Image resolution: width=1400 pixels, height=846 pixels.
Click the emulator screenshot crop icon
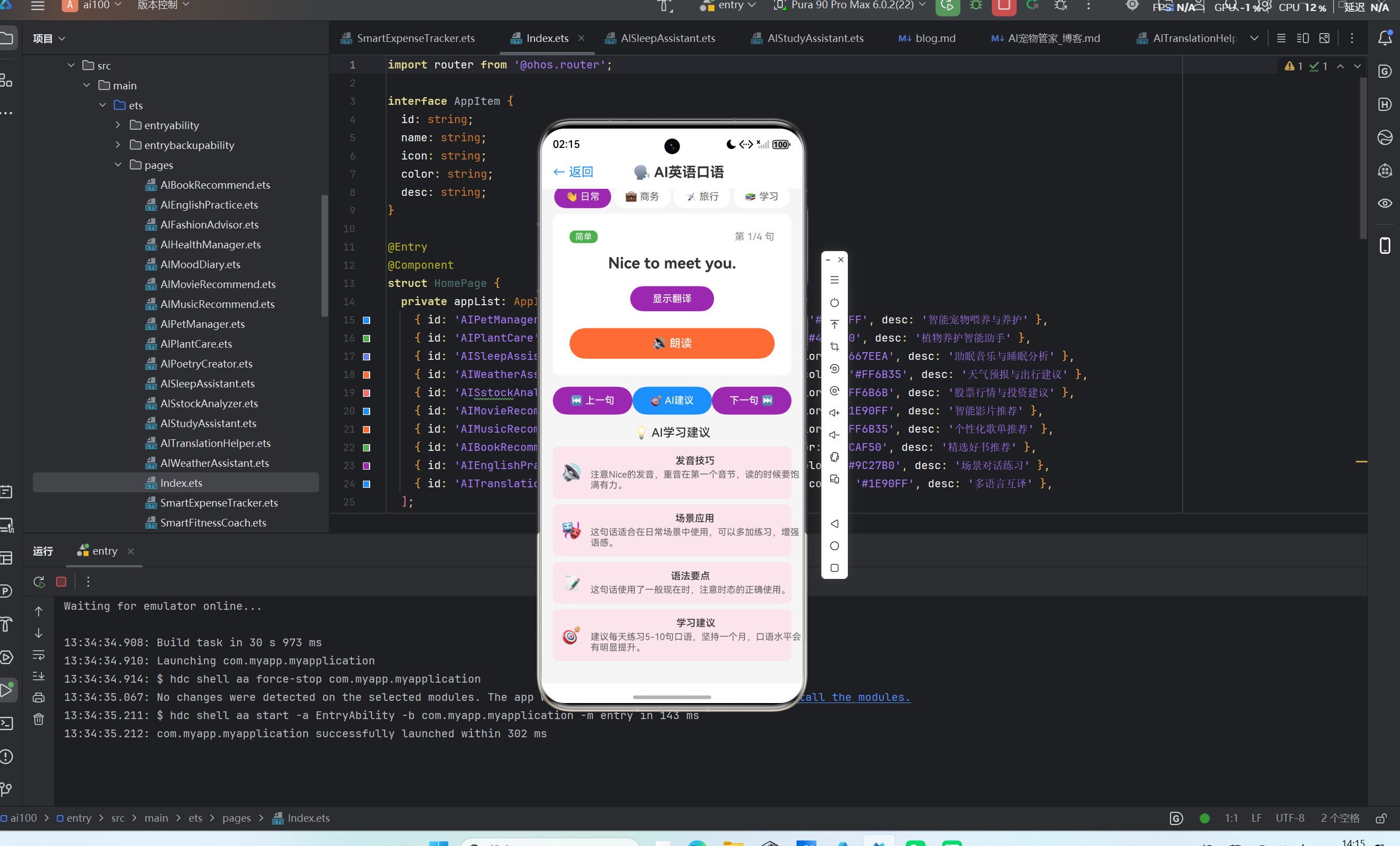coord(834,347)
